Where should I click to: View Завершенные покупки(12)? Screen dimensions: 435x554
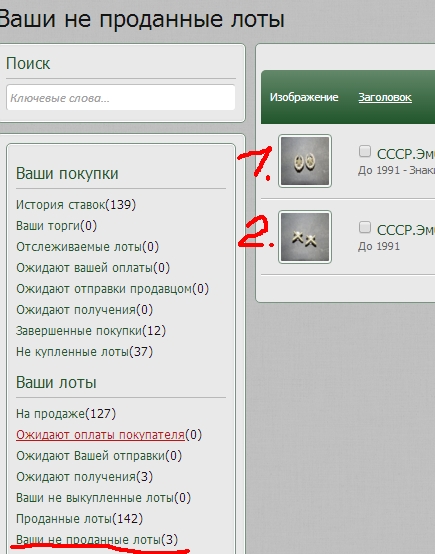pos(91,331)
